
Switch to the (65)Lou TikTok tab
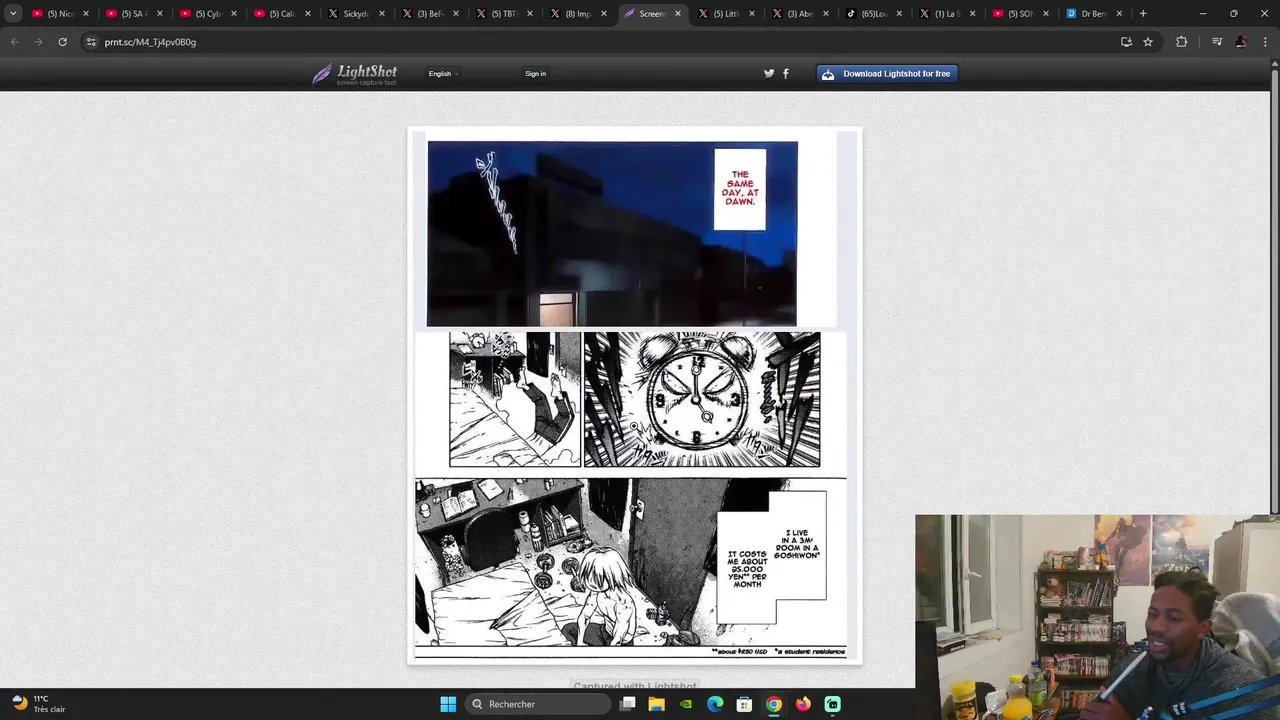873,14
